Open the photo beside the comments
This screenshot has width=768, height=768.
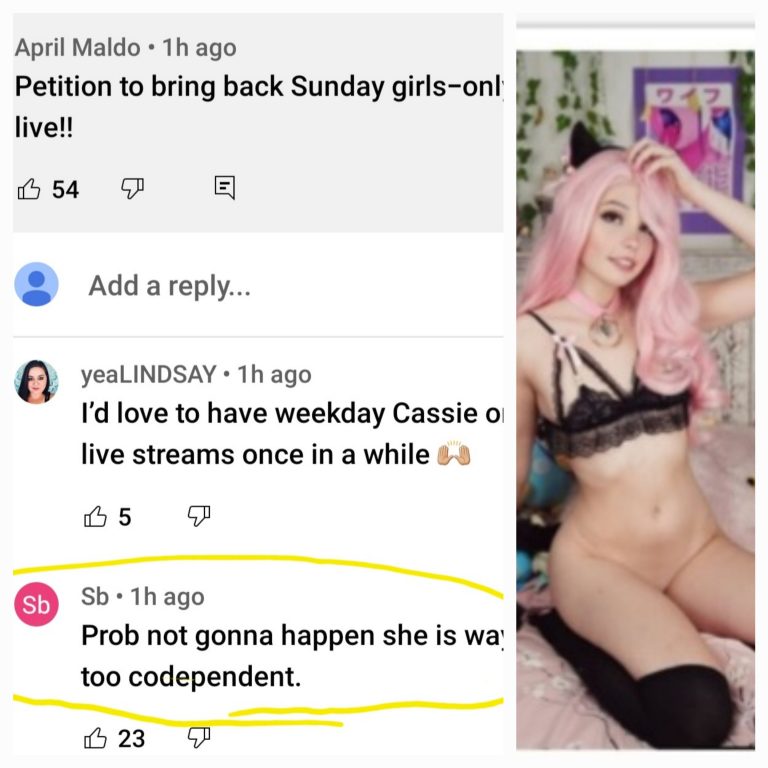[x=635, y=399]
